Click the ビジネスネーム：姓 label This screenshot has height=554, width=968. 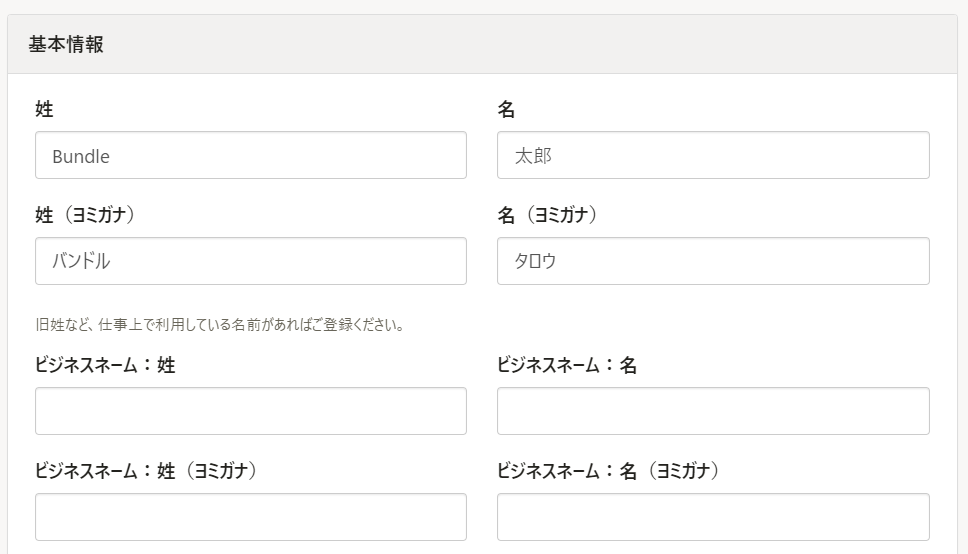click(105, 365)
